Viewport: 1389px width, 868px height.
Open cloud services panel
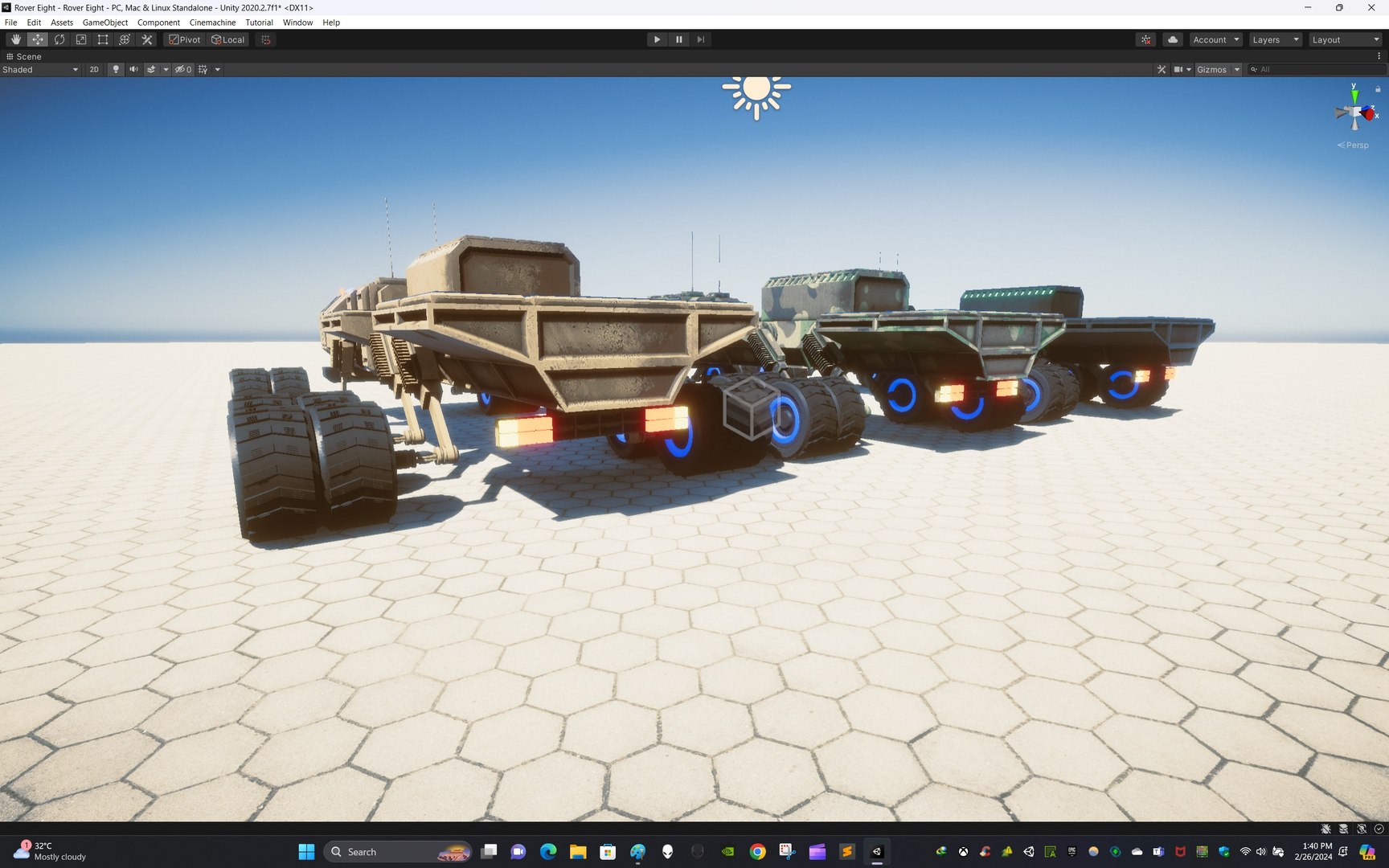click(x=1173, y=39)
